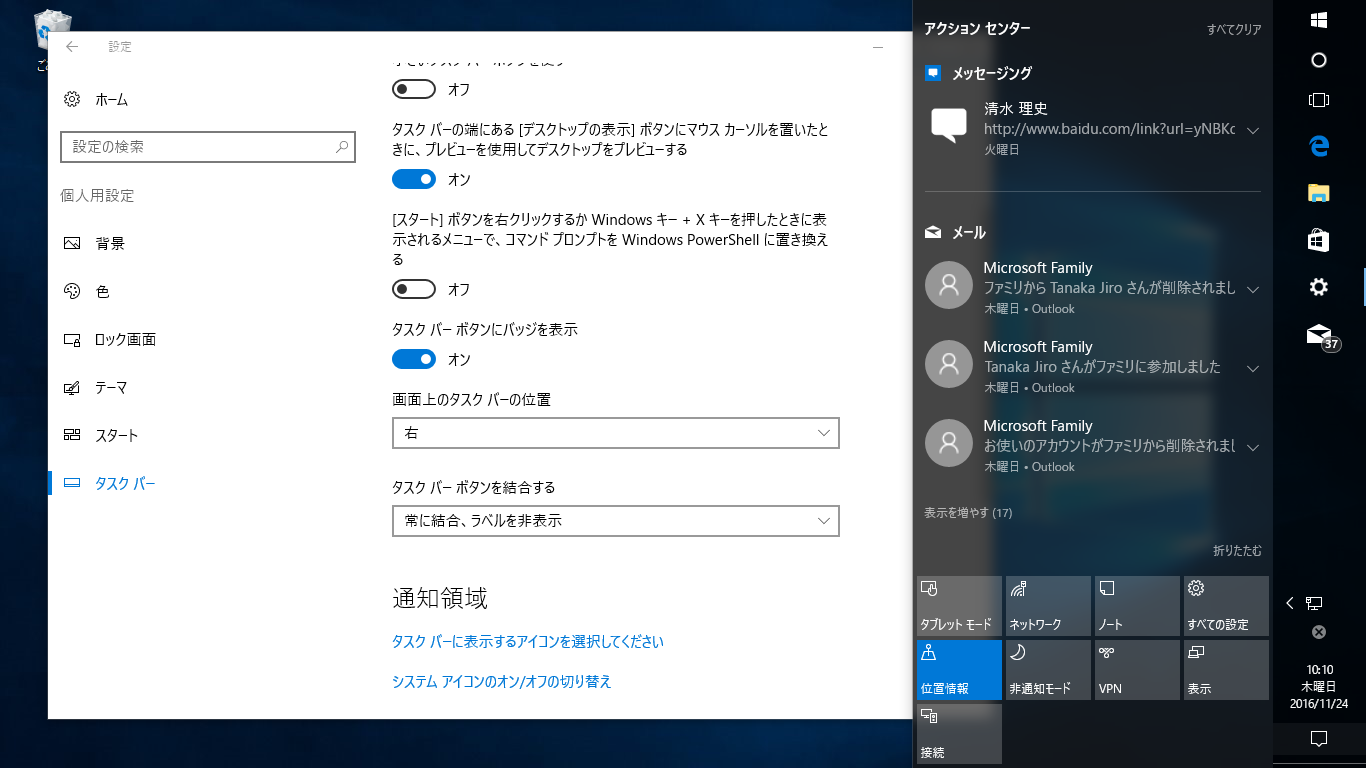Open the 接続 quick action tile

click(958, 731)
